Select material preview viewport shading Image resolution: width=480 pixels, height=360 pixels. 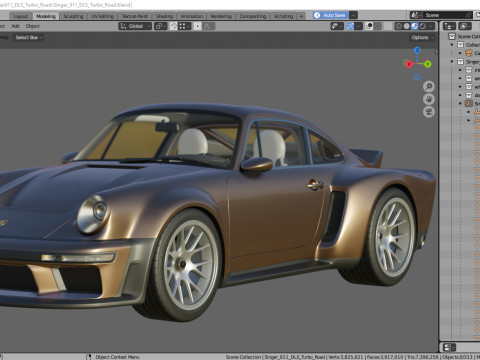tap(415, 26)
